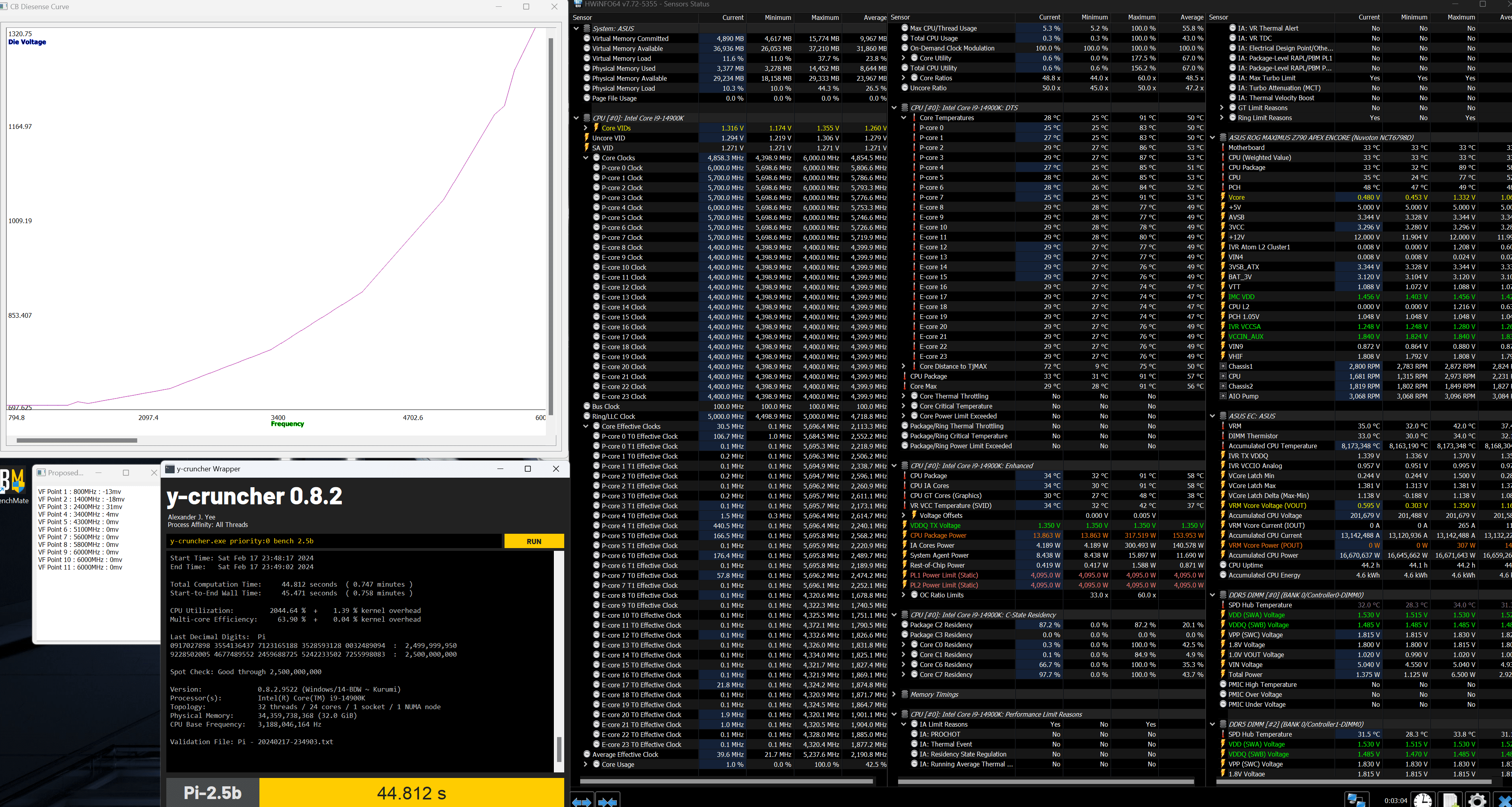Screen dimensions: 1512x807
Task: Click the Pi-2.5b result label
Action: point(212,793)
